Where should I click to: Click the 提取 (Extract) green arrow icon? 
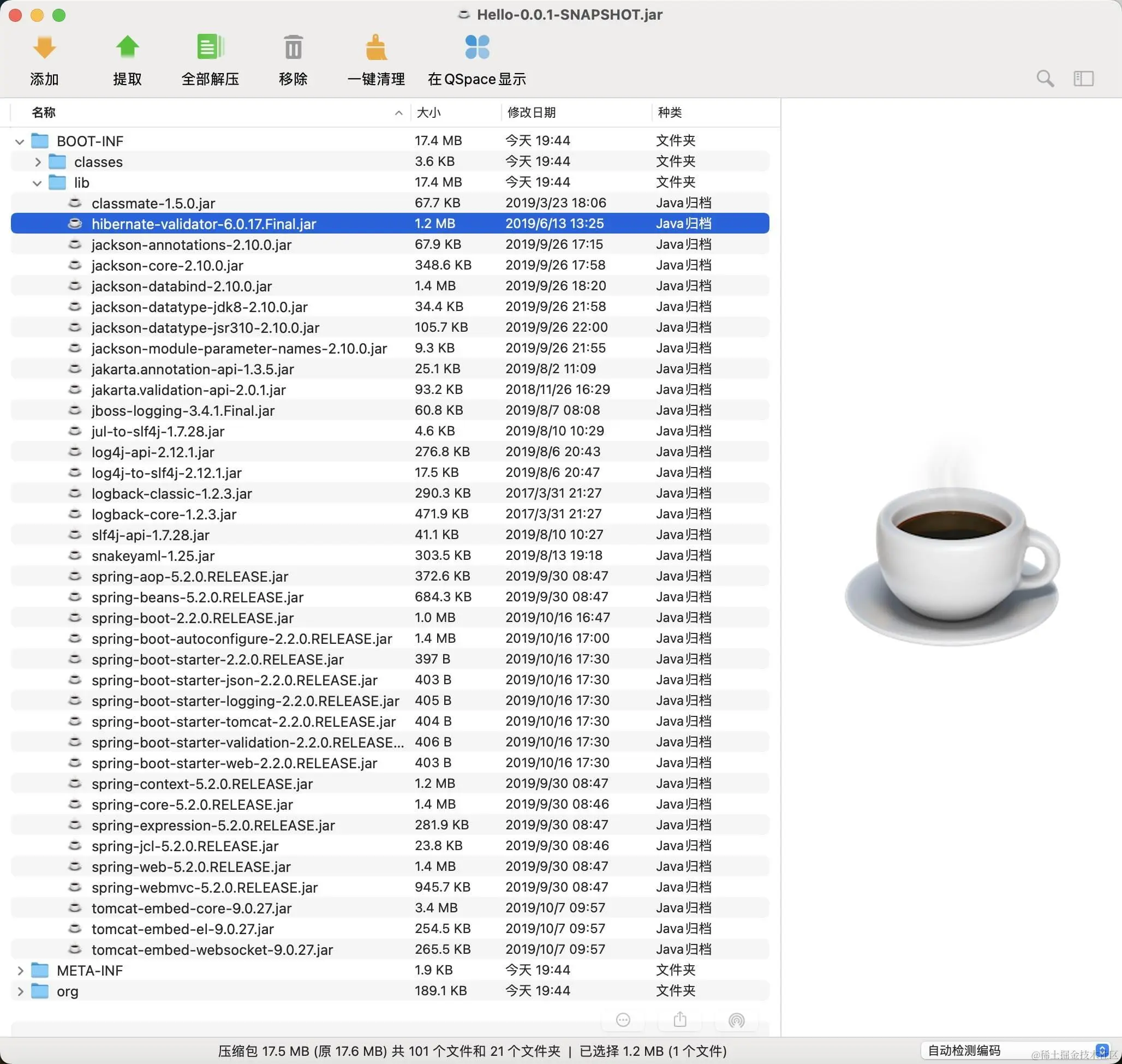click(x=127, y=47)
